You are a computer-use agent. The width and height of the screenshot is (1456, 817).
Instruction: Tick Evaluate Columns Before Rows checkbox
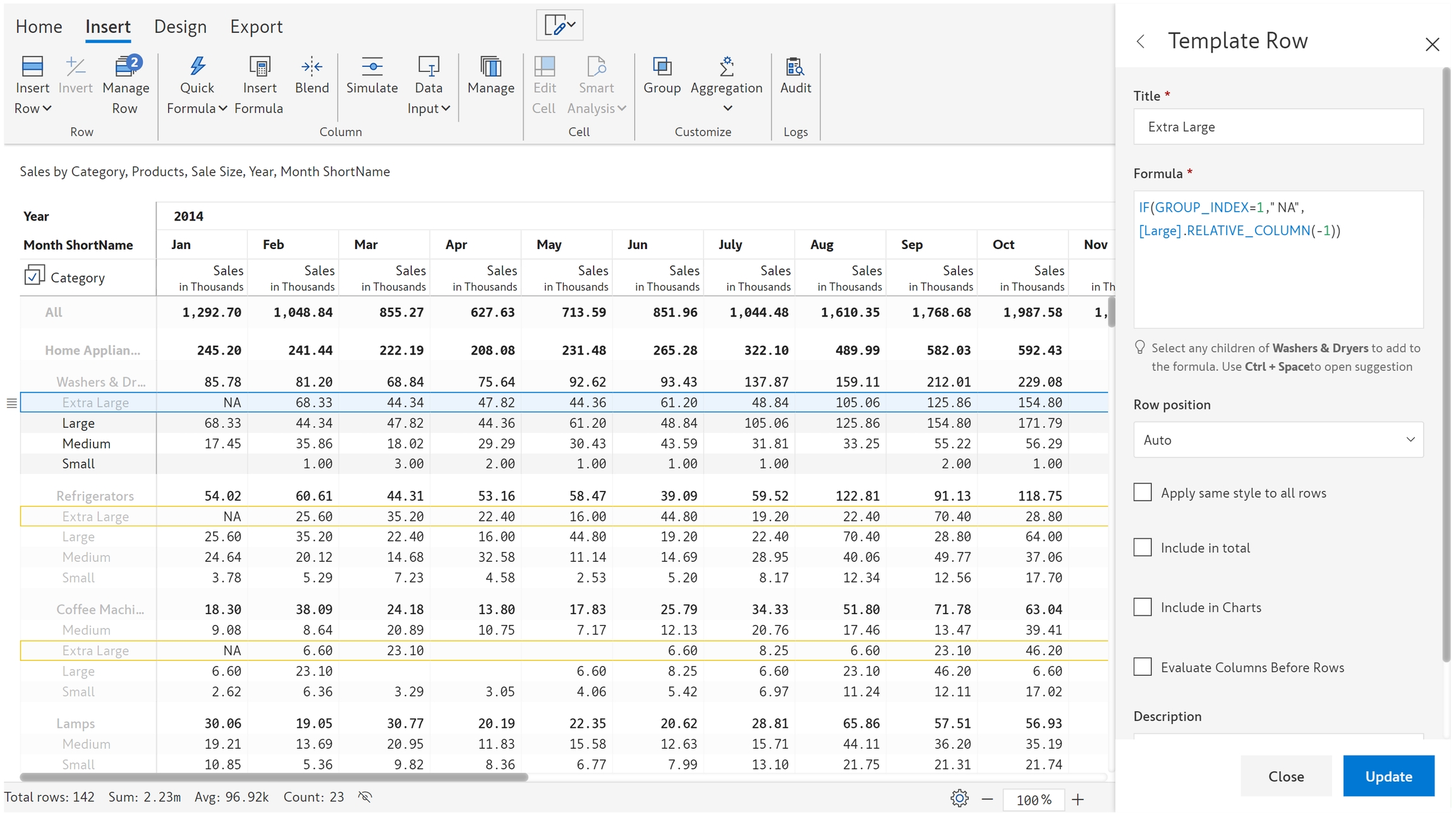1143,667
